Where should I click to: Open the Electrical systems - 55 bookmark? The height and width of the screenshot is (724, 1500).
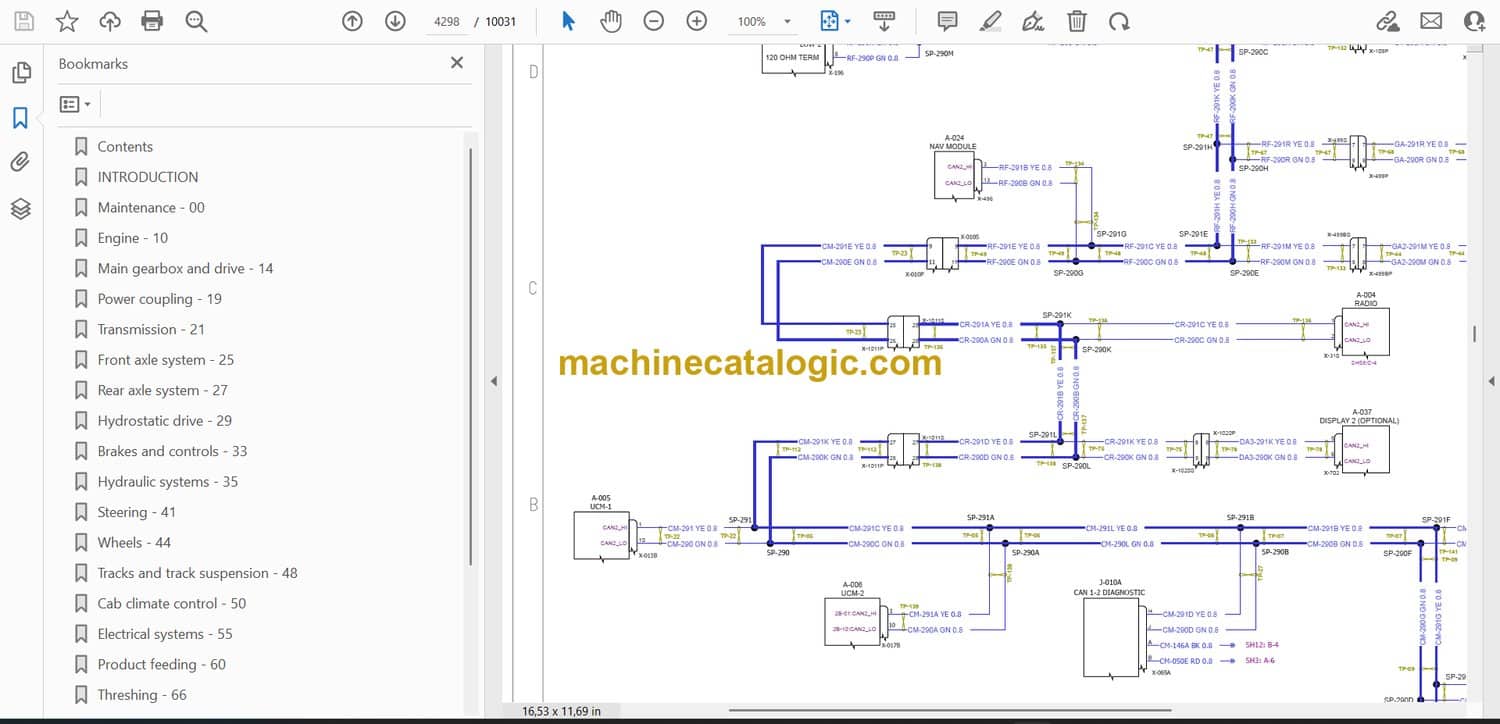[164, 634]
